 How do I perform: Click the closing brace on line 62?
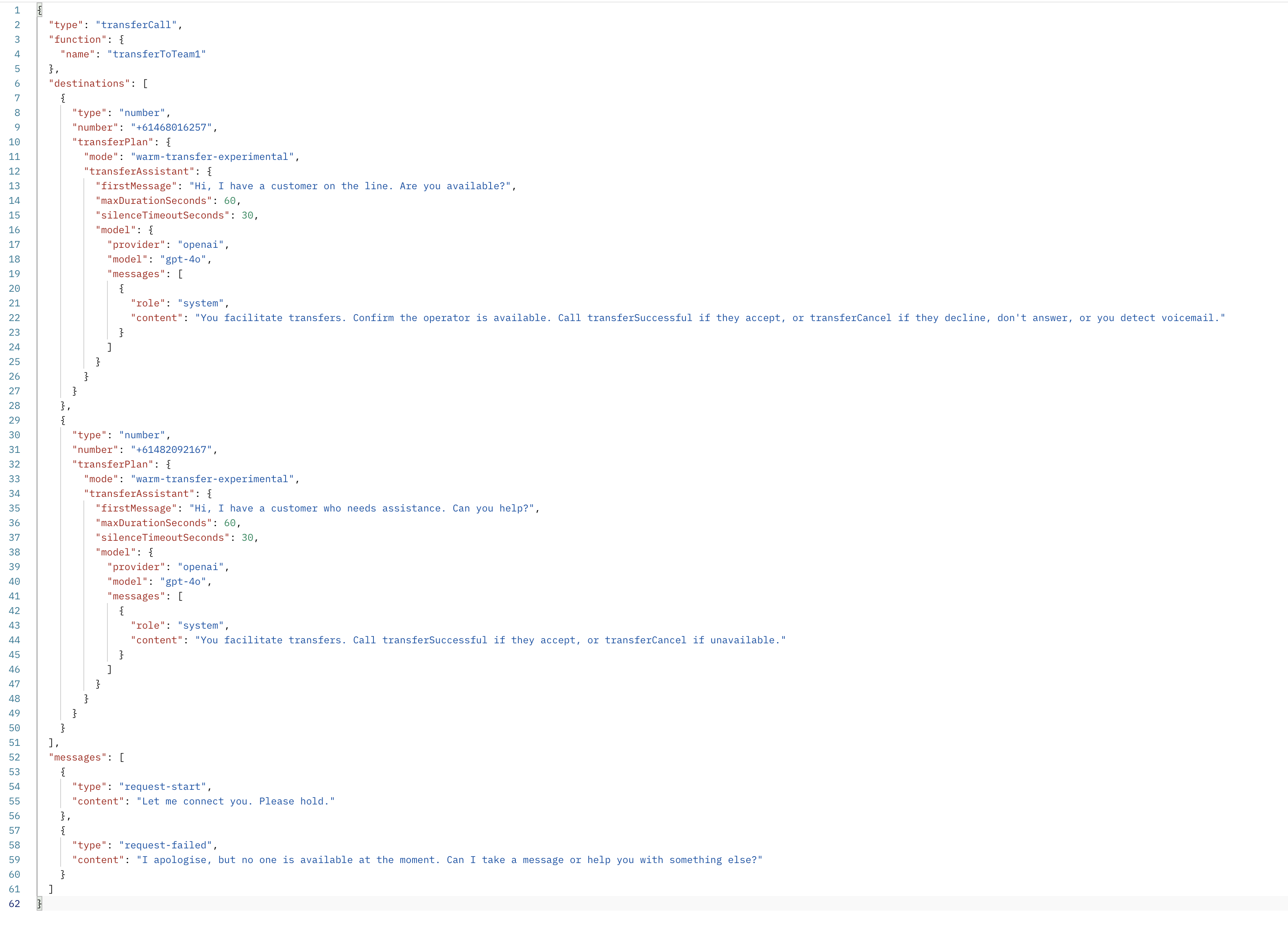[39, 904]
